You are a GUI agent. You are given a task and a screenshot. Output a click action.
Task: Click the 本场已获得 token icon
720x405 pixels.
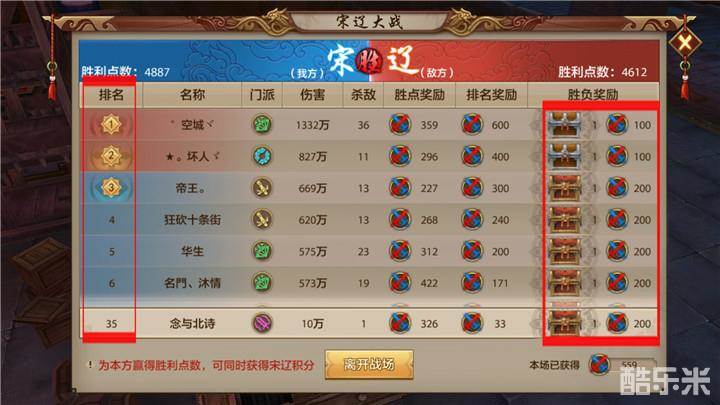[x=600, y=365]
